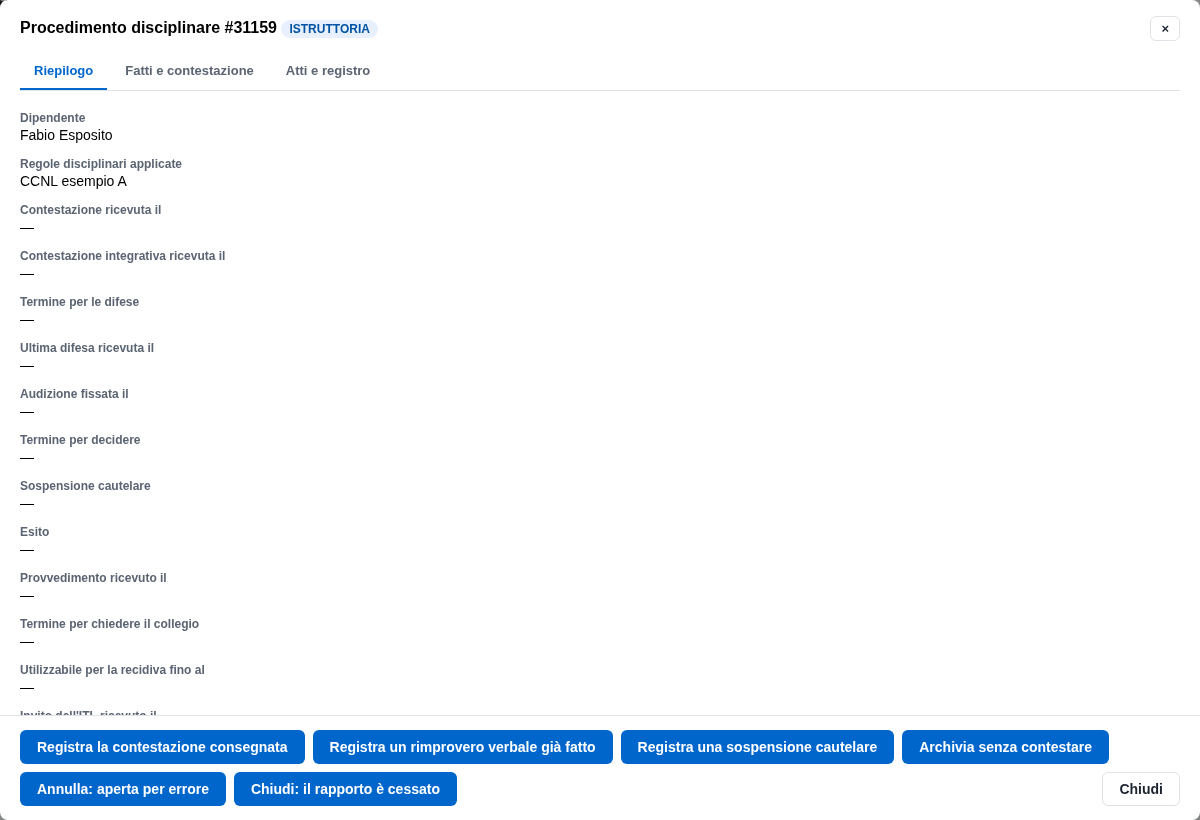Click Registra un rimprovero verbale già fatto
The height and width of the screenshot is (820, 1200).
[x=462, y=747]
